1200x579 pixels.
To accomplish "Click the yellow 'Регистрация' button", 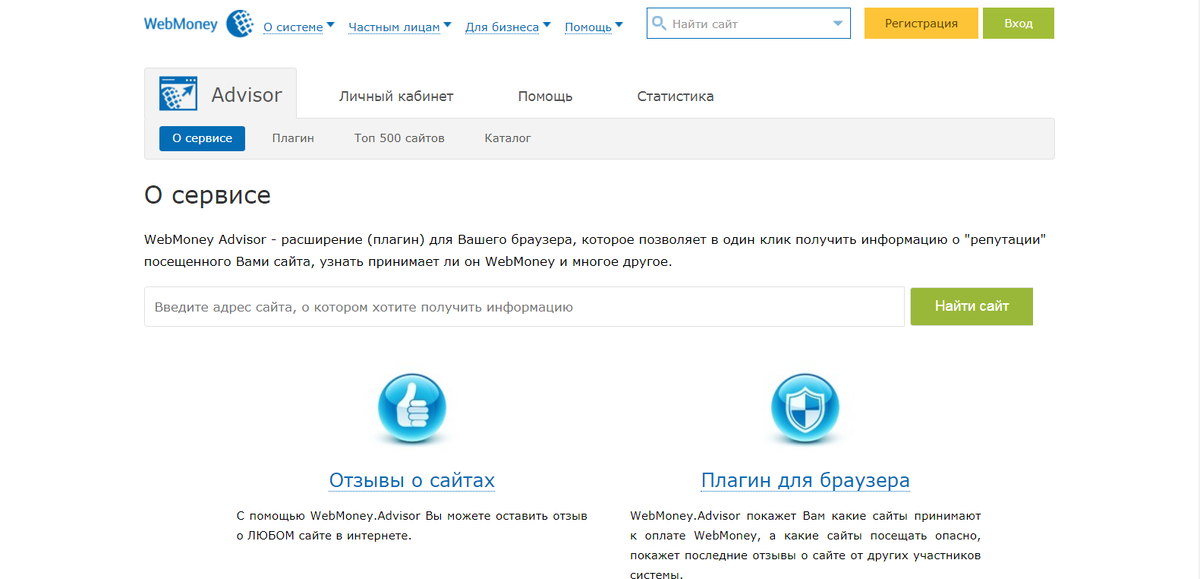I will click(x=921, y=23).
